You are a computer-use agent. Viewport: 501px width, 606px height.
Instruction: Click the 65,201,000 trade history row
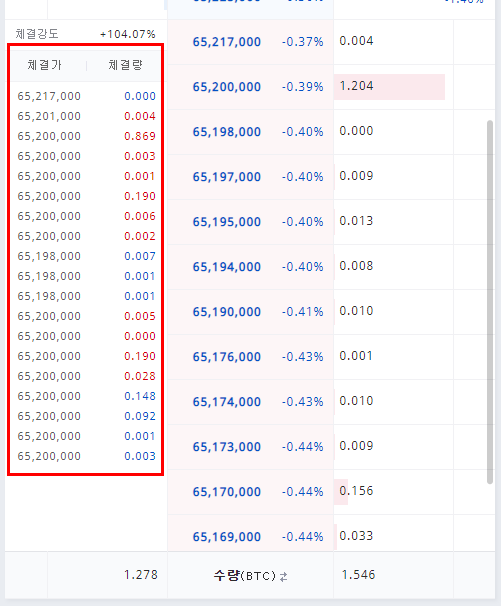pyautogui.click(x=86, y=116)
